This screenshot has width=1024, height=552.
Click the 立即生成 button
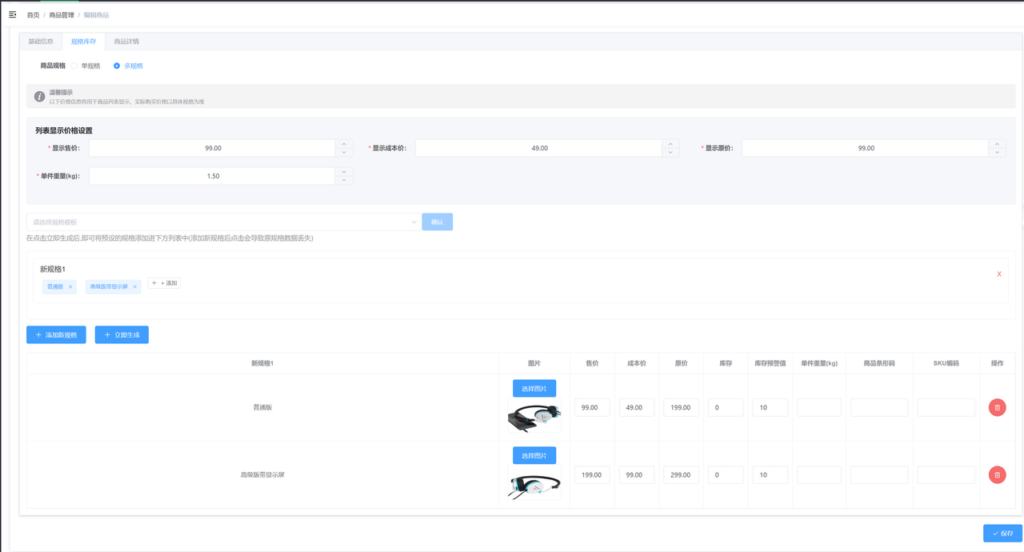pos(122,335)
